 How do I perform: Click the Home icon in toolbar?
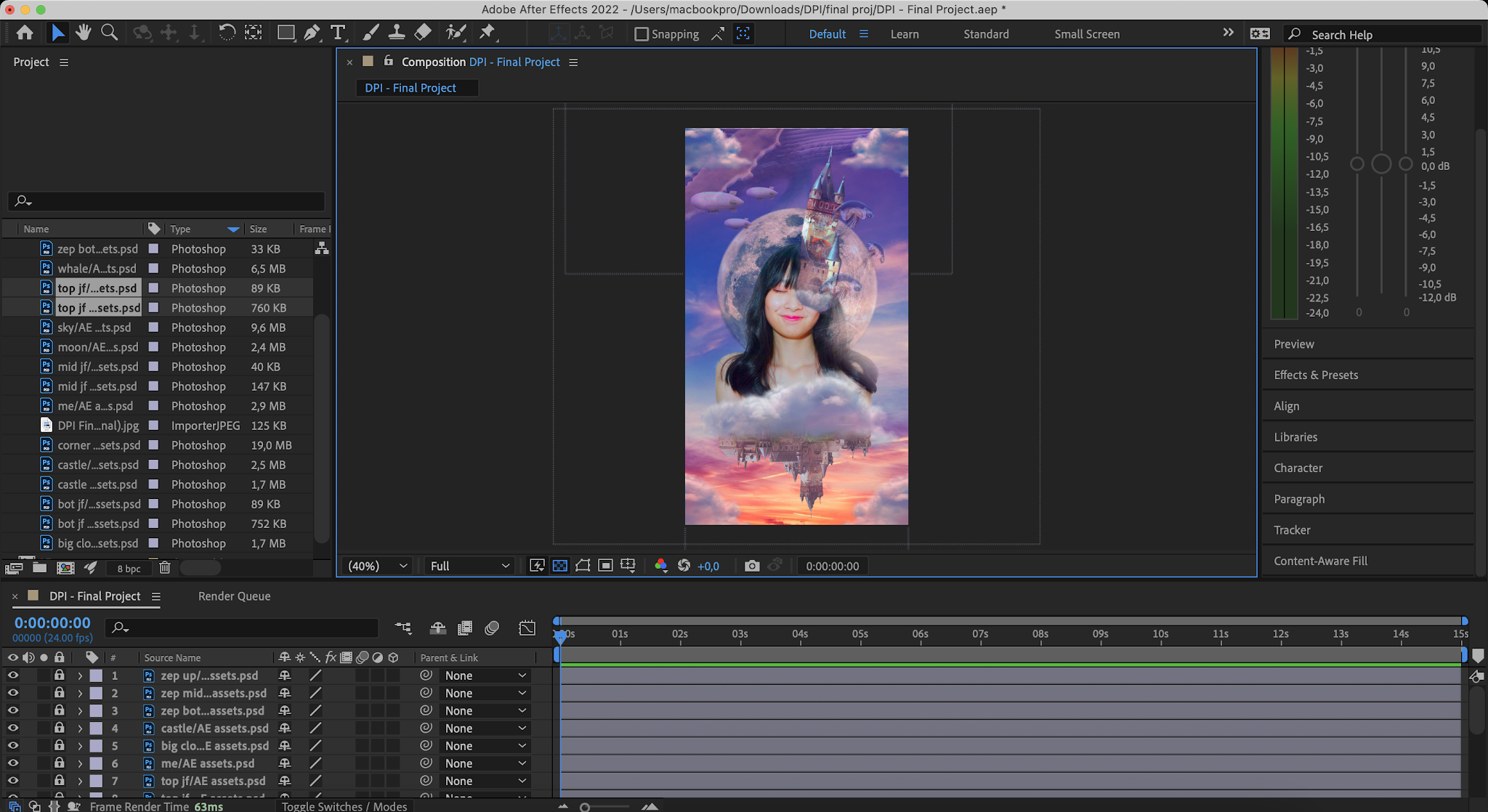(x=25, y=33)
